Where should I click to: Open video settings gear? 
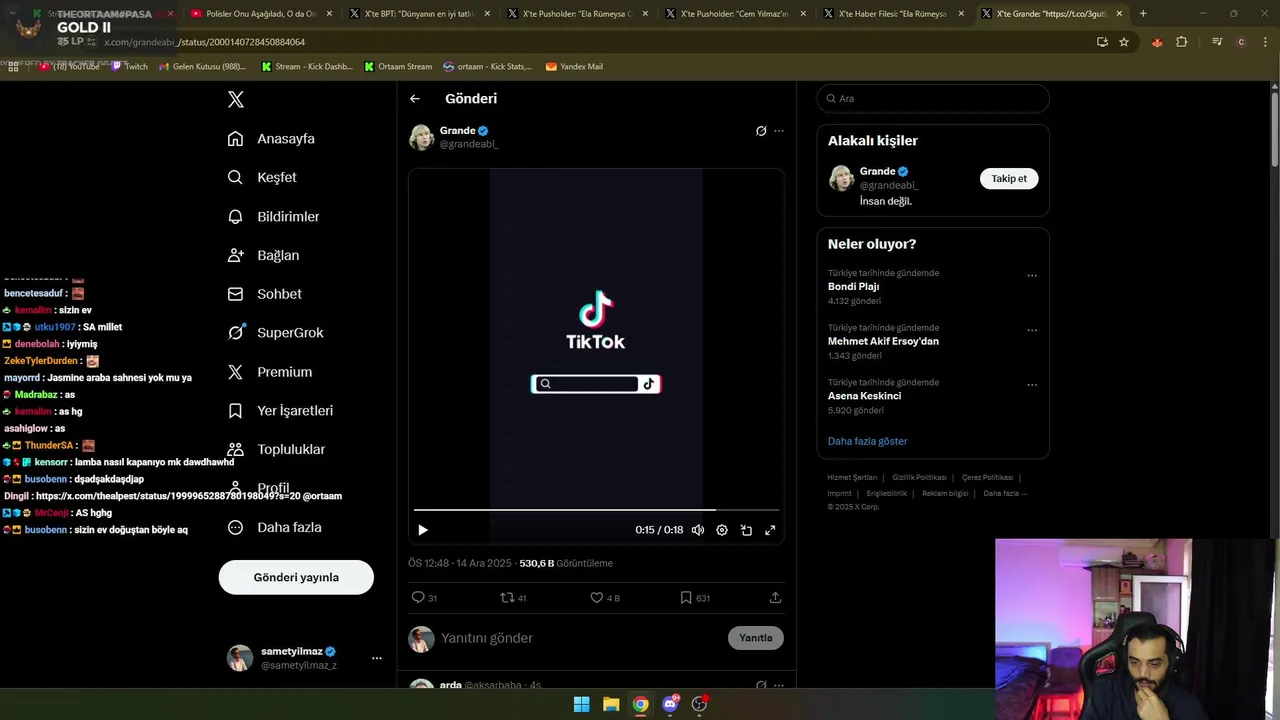[722, 530]
